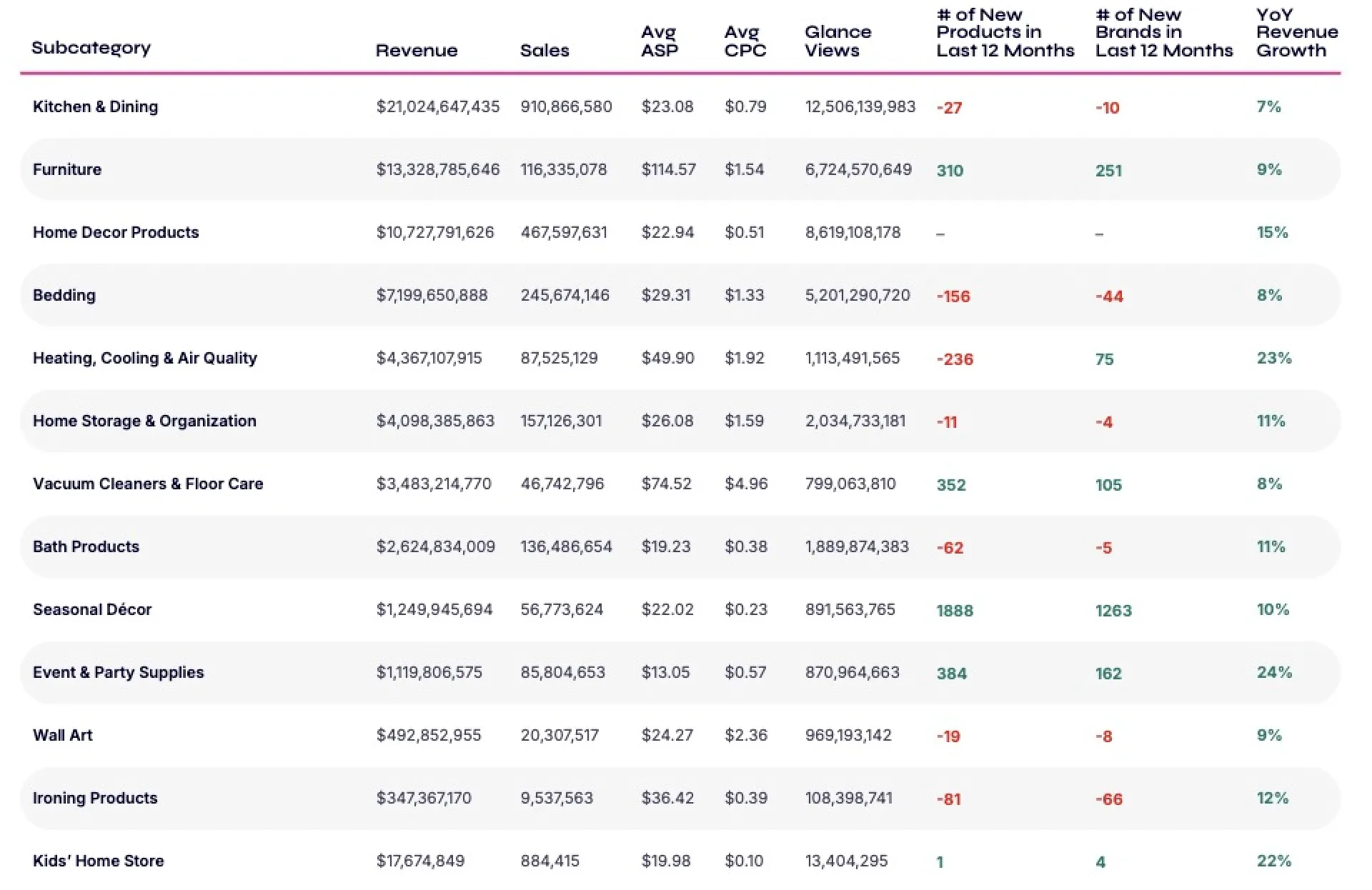The image size is (1372, 890).
Task: Click Seasonal Décor new products value 1888
Action: (x=955, y=611)
